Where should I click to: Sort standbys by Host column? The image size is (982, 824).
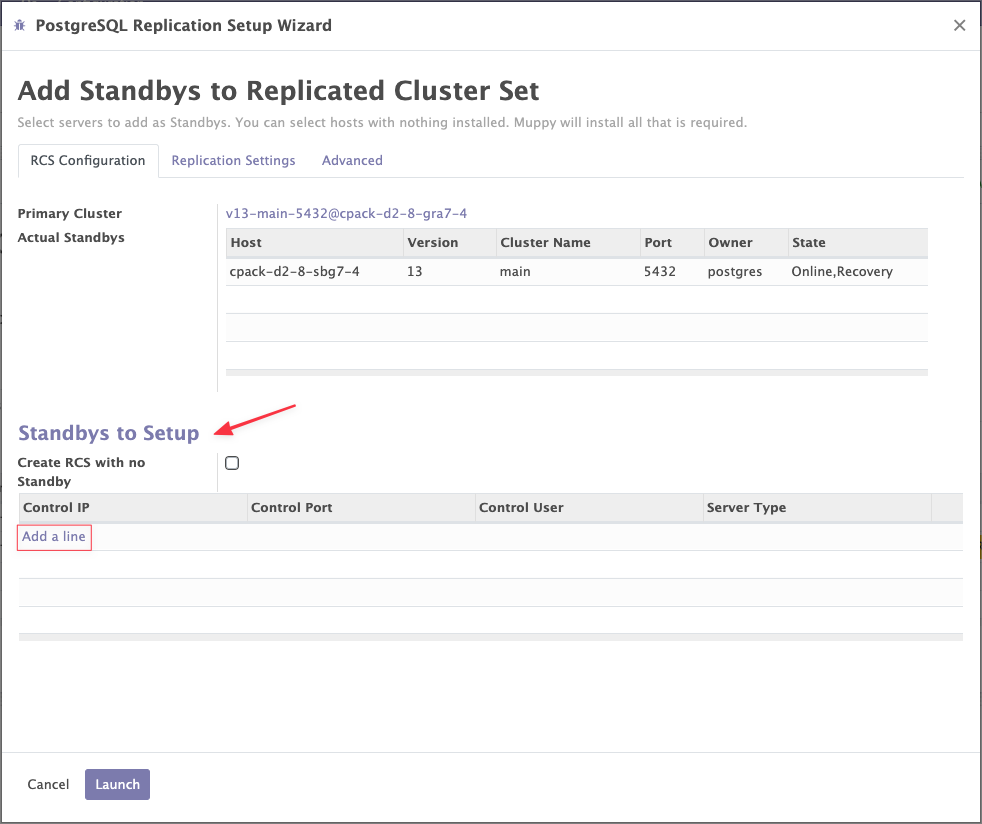click(x=246, y=243)
